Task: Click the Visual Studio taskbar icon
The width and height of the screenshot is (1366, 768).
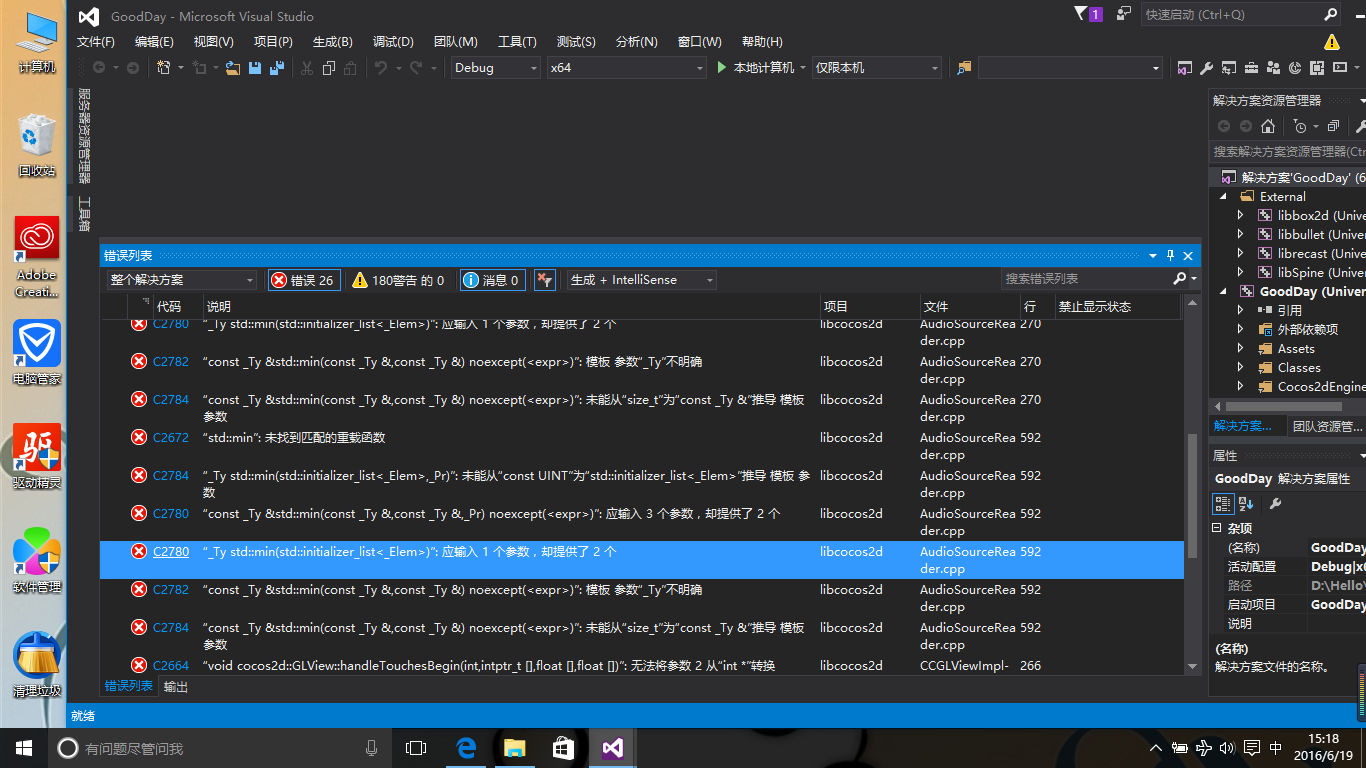Action: click(613, 747)
